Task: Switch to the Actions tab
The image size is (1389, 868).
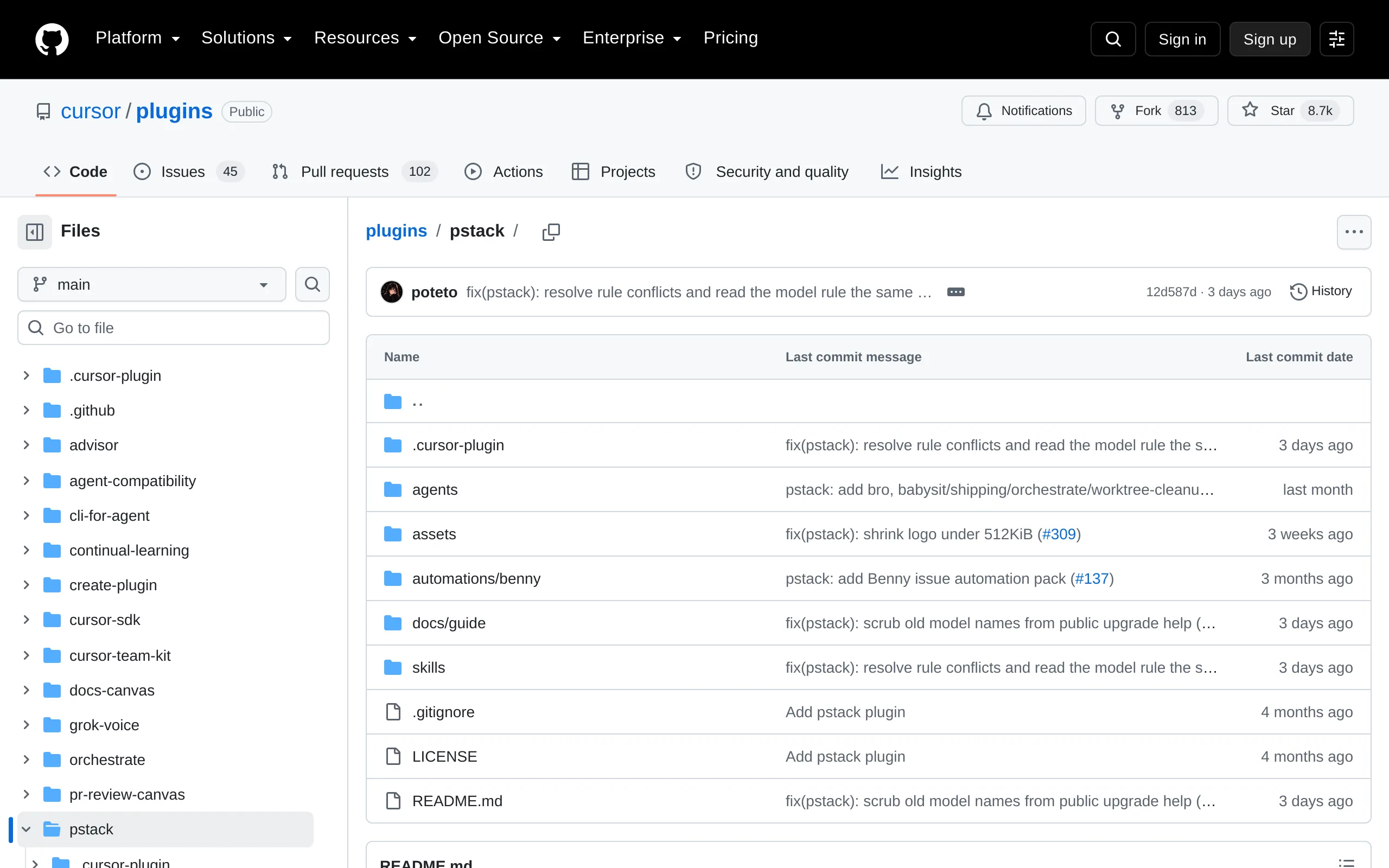Action: click(x=504, y=171)
